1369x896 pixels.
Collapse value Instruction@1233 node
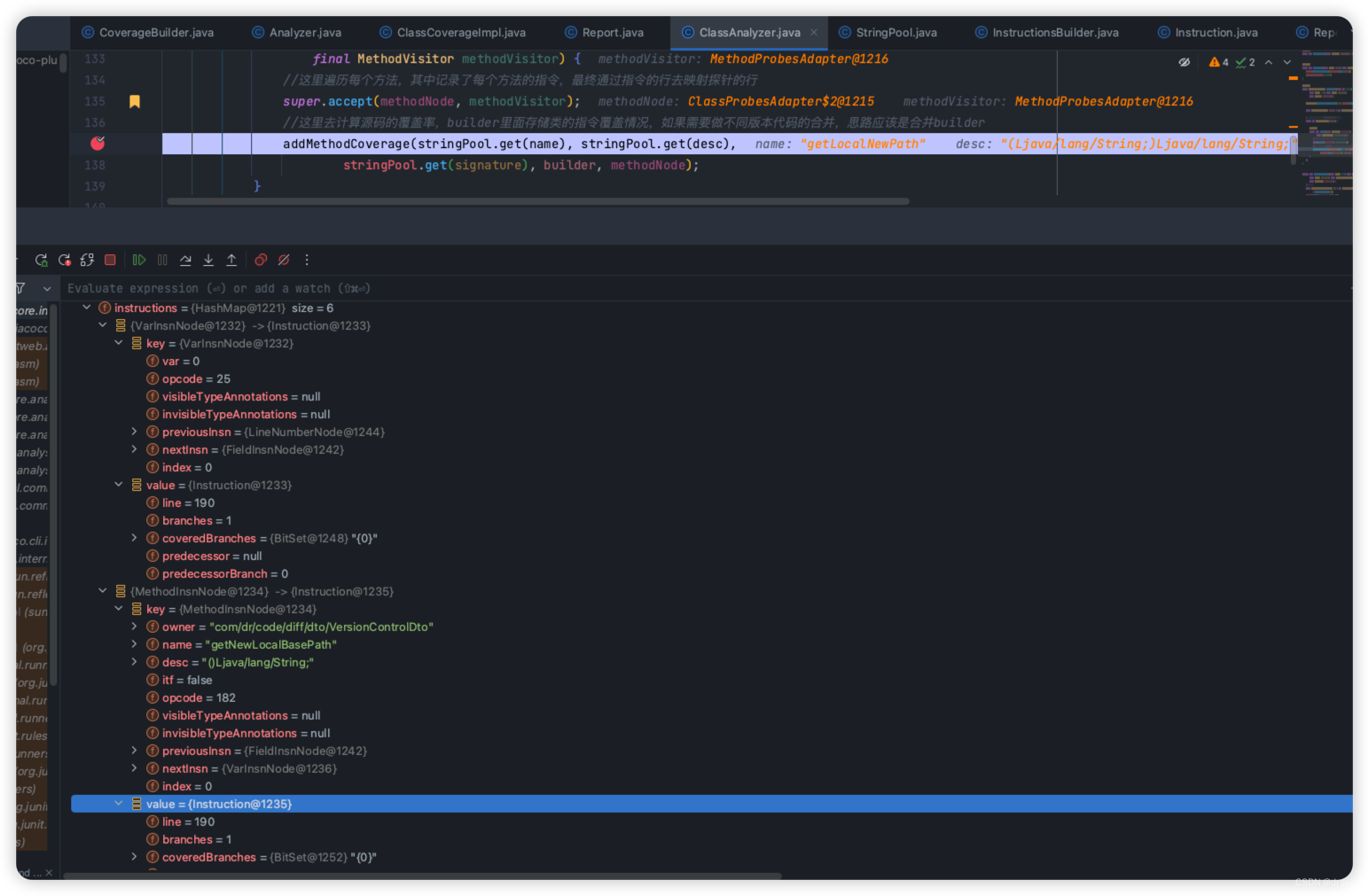point(118,485)
